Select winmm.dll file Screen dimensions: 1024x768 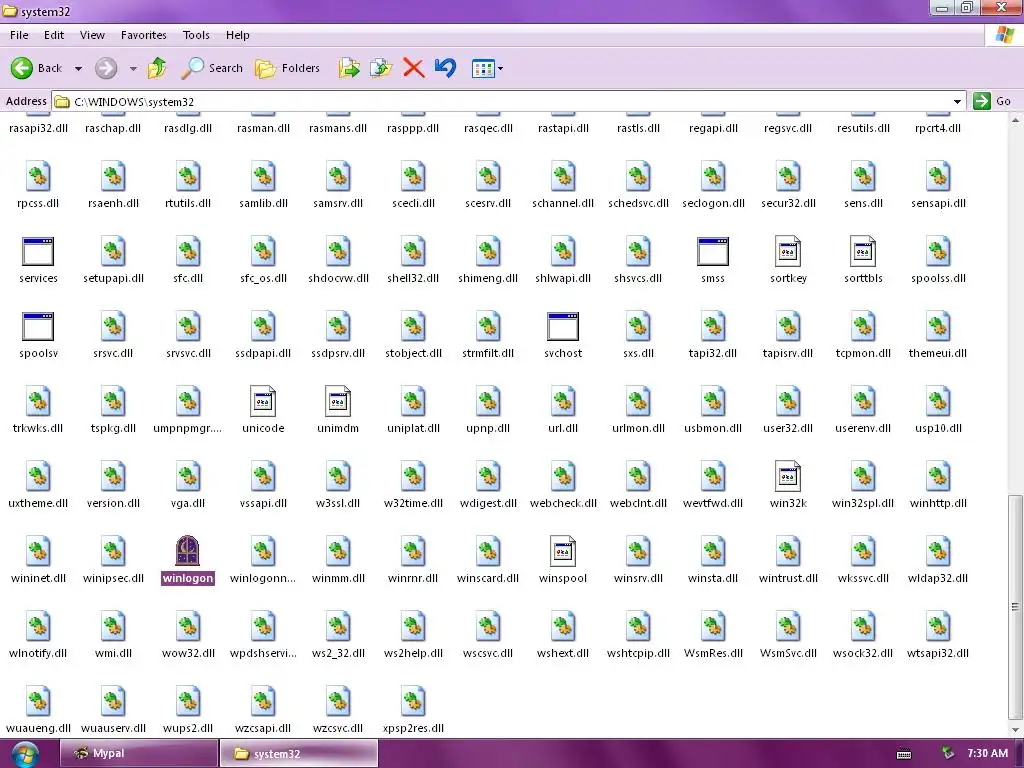click(x=338, y=560)
